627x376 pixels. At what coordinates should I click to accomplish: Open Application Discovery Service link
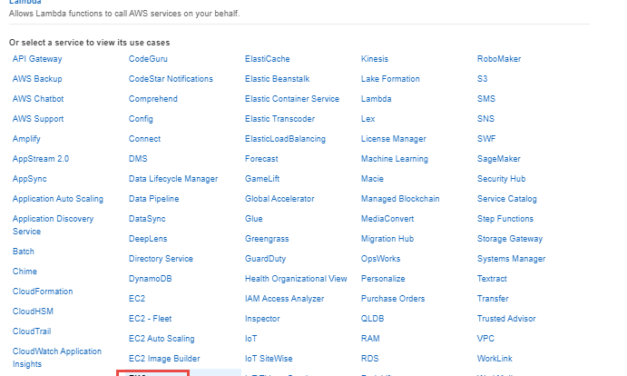pyautogui.click(x=53, y=225)
